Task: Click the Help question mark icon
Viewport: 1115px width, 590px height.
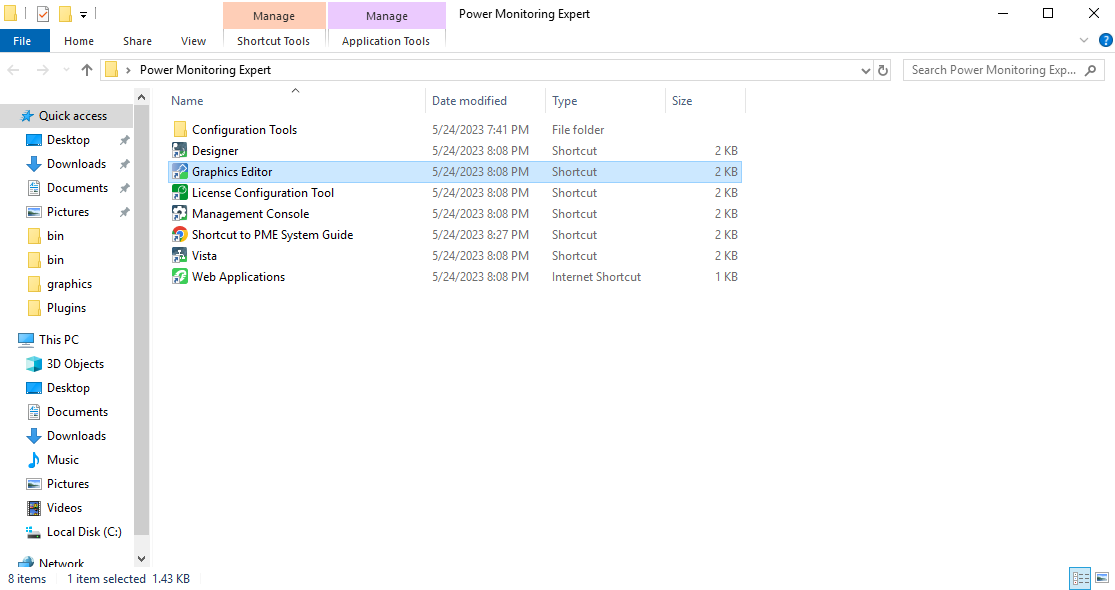Action: tap(1105, 41)
